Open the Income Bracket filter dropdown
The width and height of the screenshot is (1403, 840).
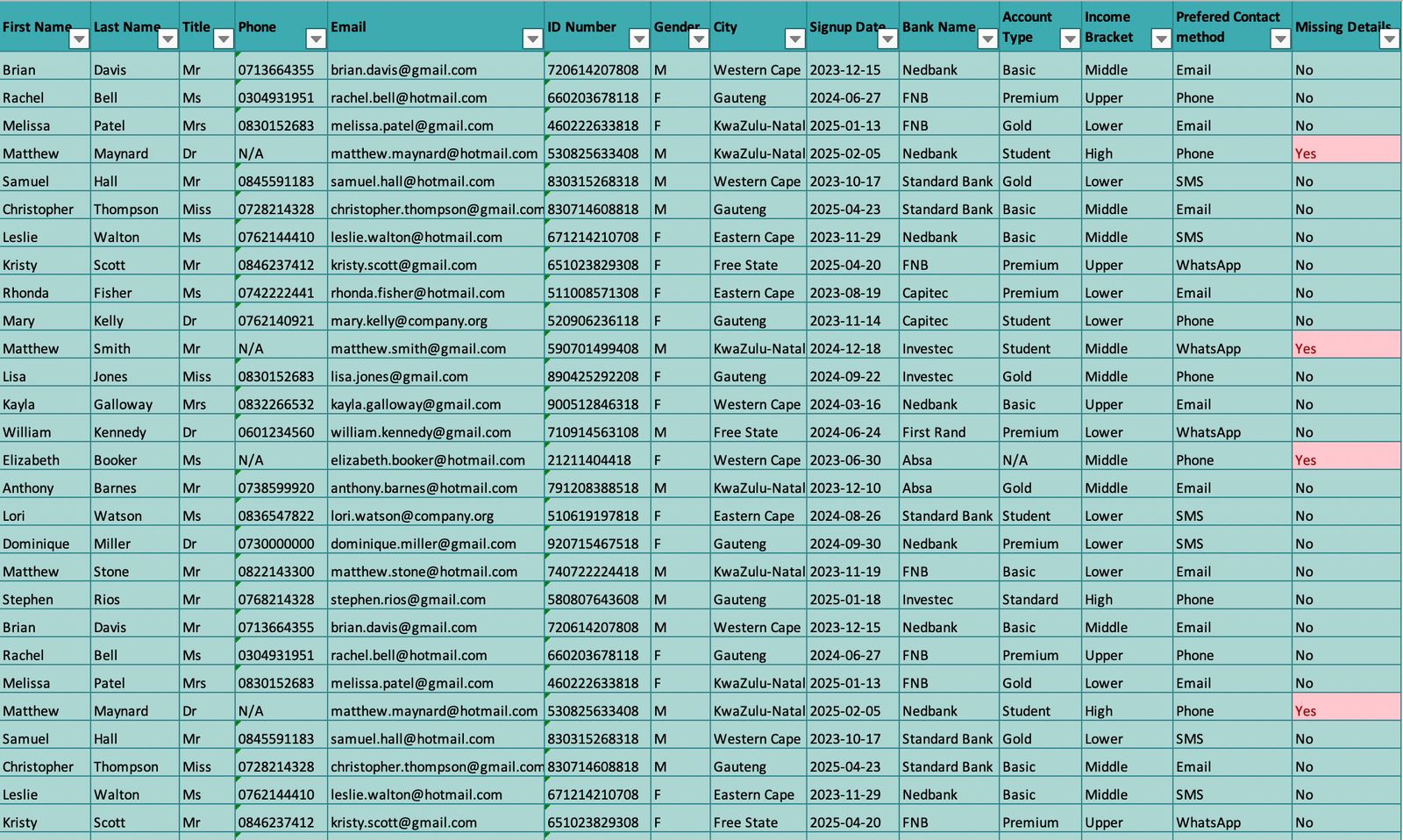tap(1161, 39)
